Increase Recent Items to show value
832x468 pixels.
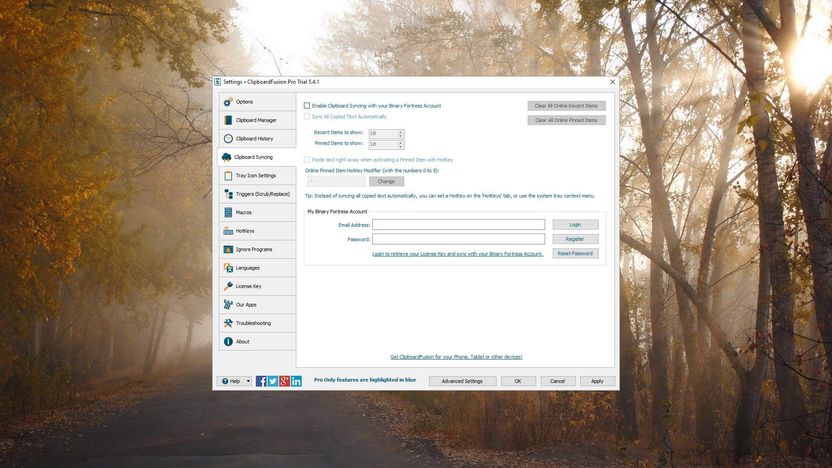(401, 132)
